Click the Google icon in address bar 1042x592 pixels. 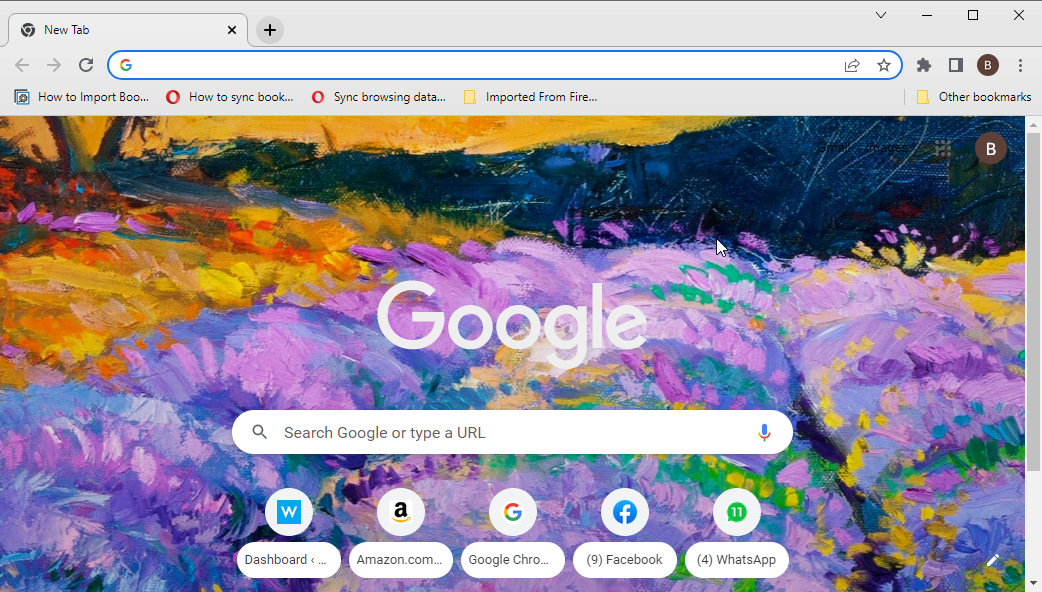point(126,65)
